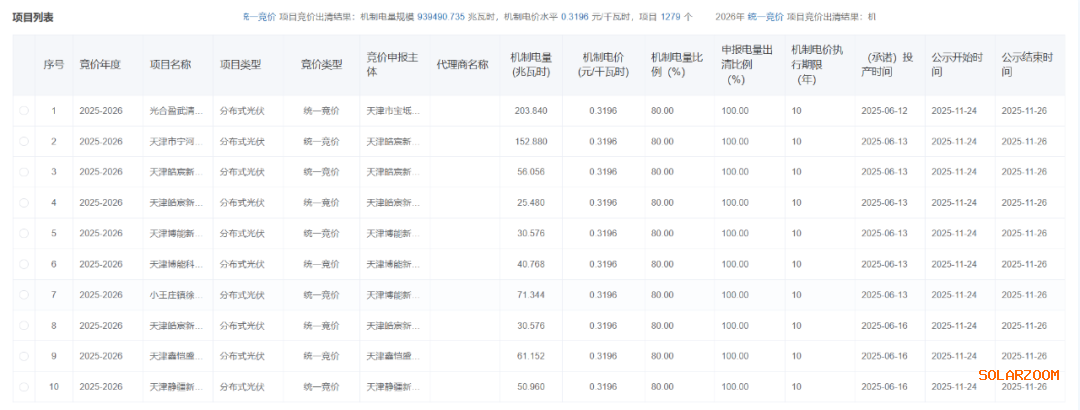The width and height of the screenshot is (1080, 410).
Task: Tick the radio button for row 5
Action: 24,233
